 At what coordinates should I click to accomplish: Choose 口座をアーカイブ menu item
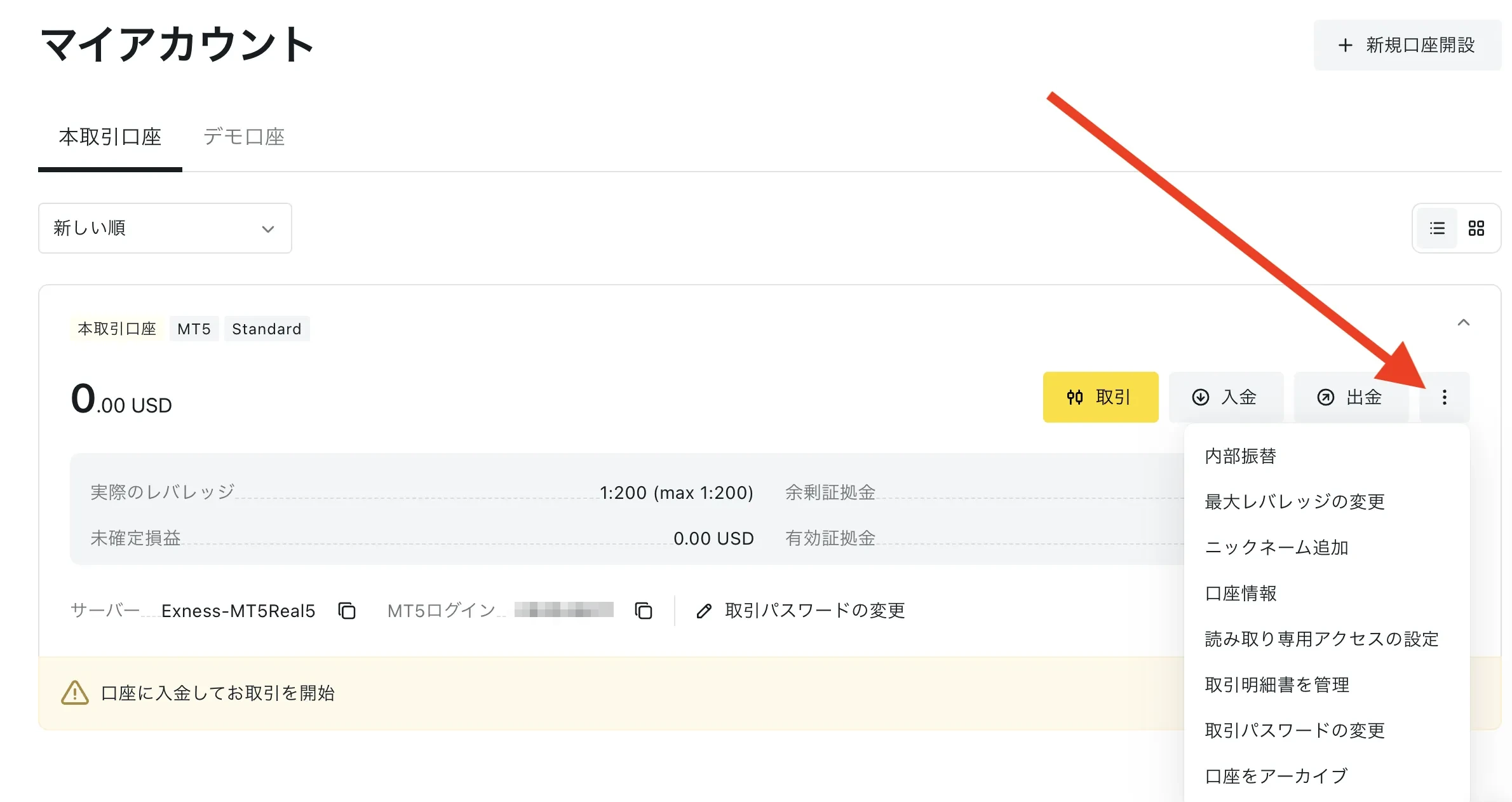tap(1326, 777)
